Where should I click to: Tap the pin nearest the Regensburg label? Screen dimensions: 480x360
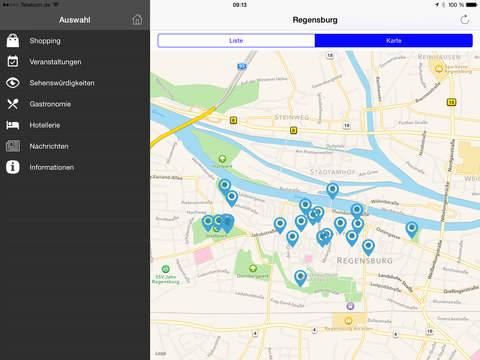[368, 248]
